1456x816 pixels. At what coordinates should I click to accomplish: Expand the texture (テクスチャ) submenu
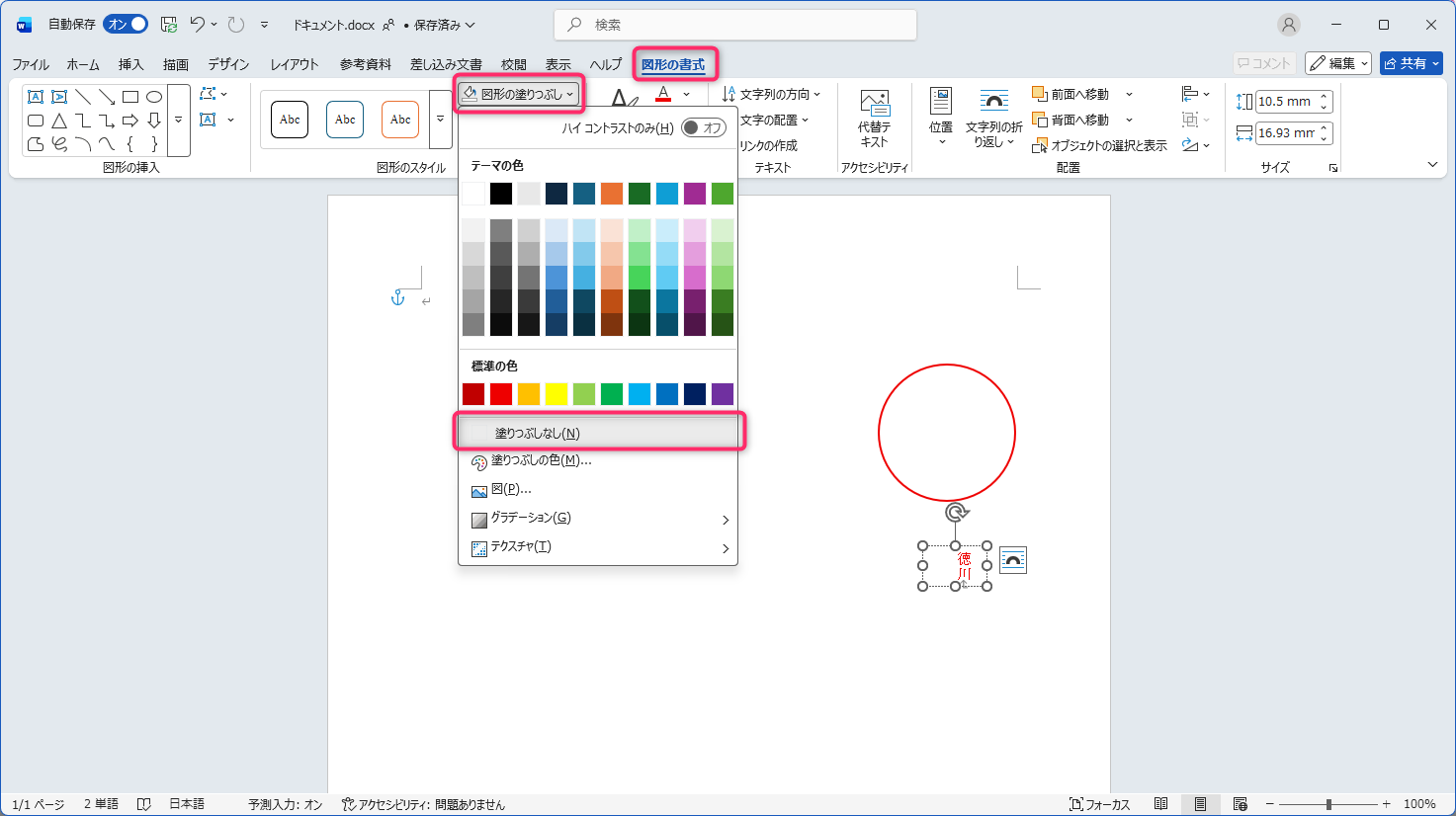coord(725,547)
